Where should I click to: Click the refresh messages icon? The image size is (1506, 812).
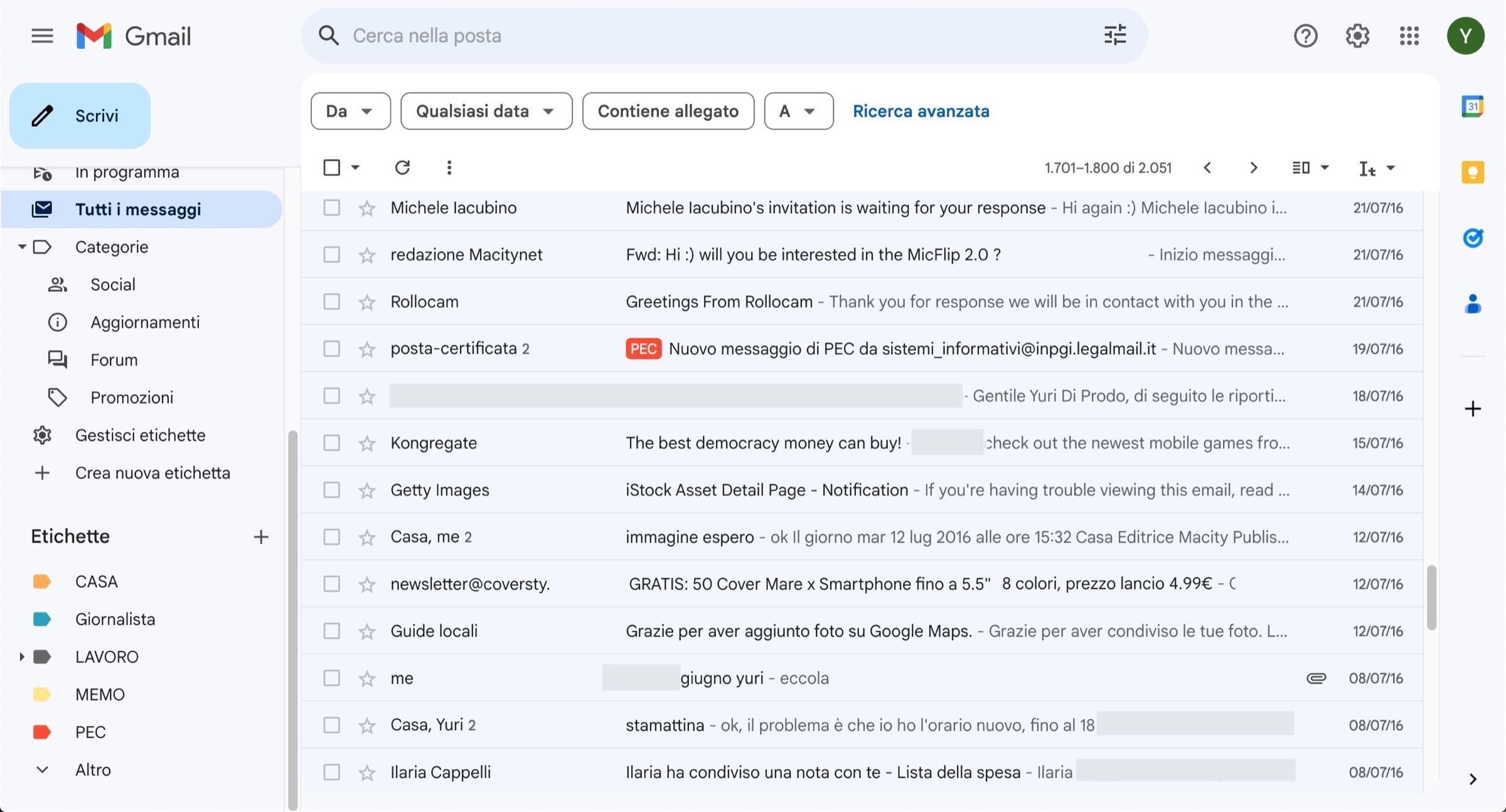point(402,168)
